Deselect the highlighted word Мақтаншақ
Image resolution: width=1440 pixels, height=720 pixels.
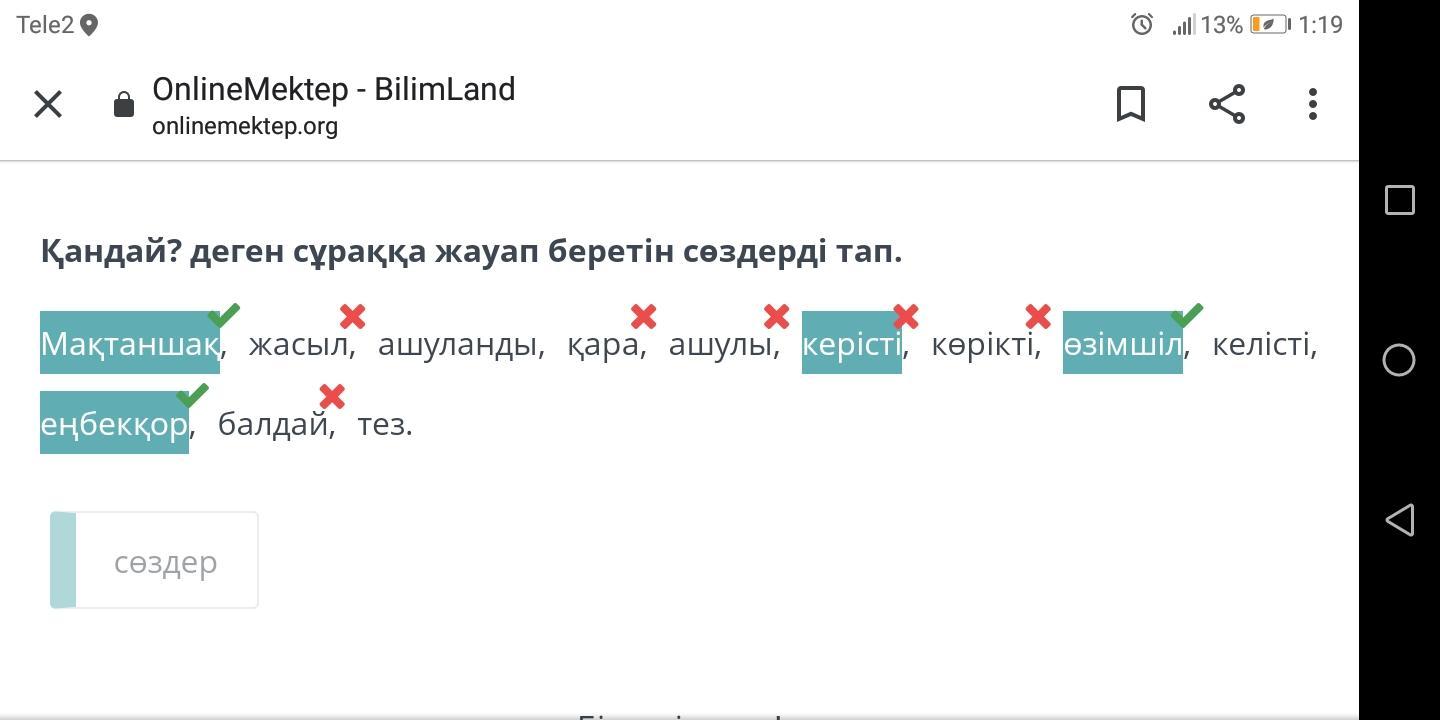[130, 343]
